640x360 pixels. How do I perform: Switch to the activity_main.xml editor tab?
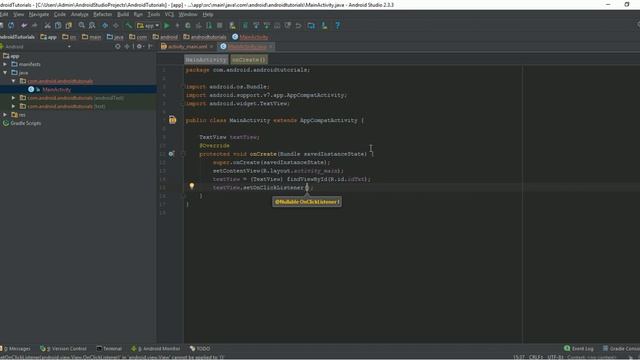tap(187, 47)
